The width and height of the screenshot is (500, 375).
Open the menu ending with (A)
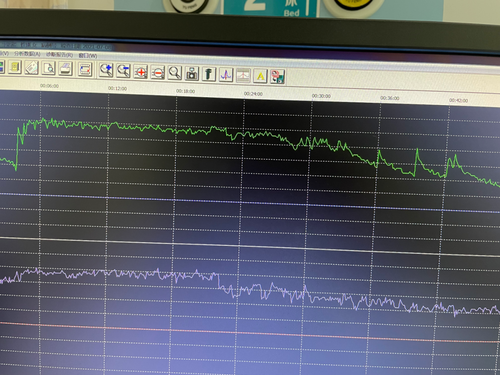(27, 54)
